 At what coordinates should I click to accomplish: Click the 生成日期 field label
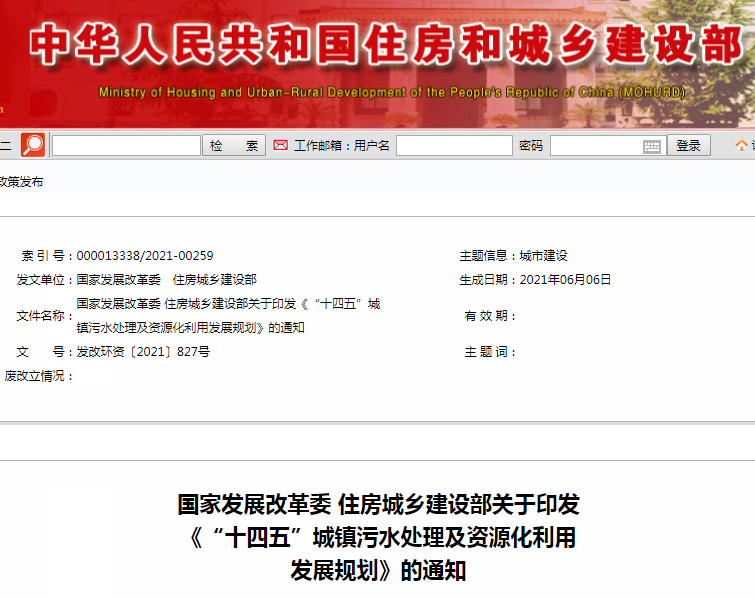click(x=487, y=280)
